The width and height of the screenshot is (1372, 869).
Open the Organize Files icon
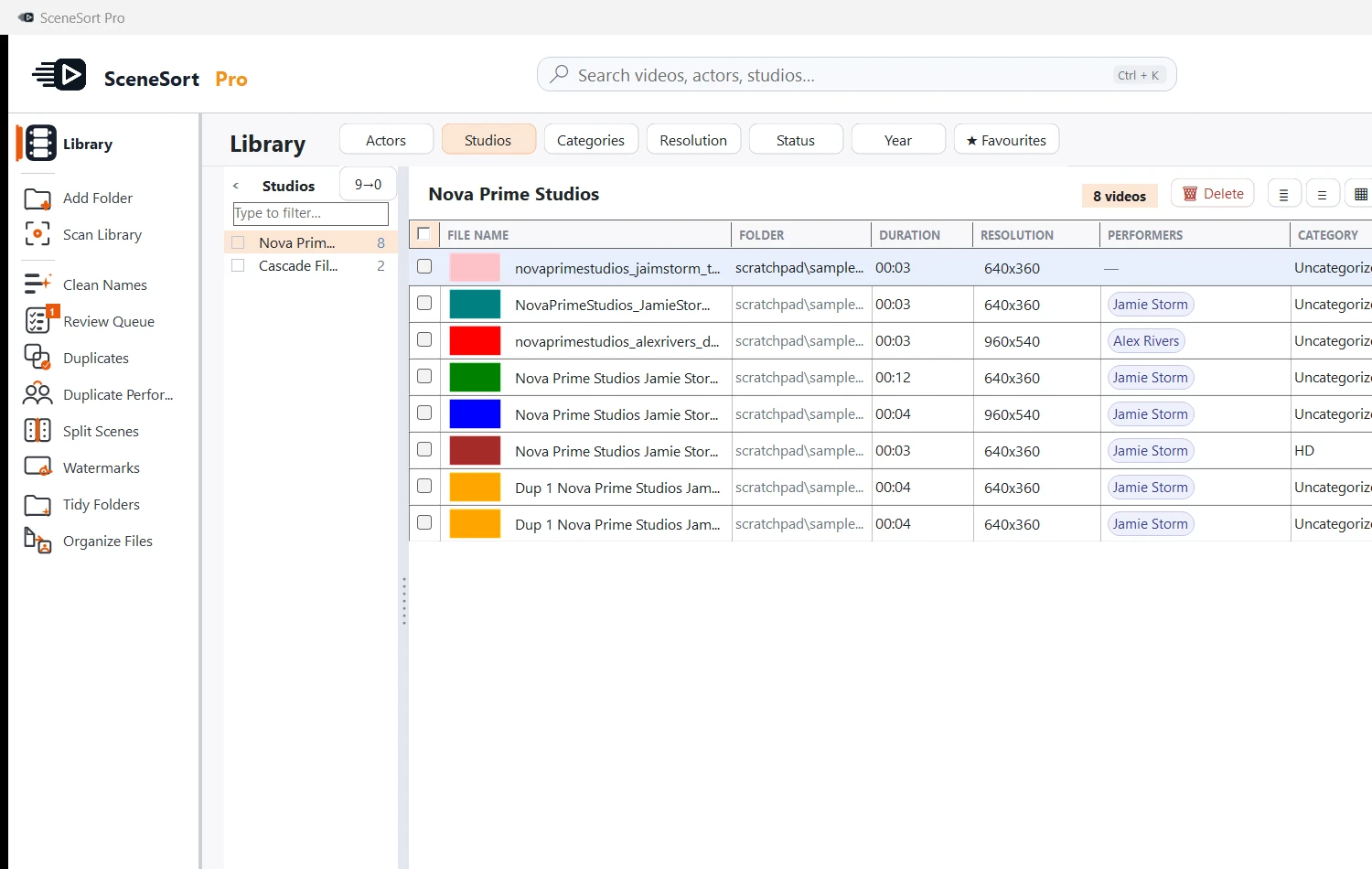(x=38, y=541)
